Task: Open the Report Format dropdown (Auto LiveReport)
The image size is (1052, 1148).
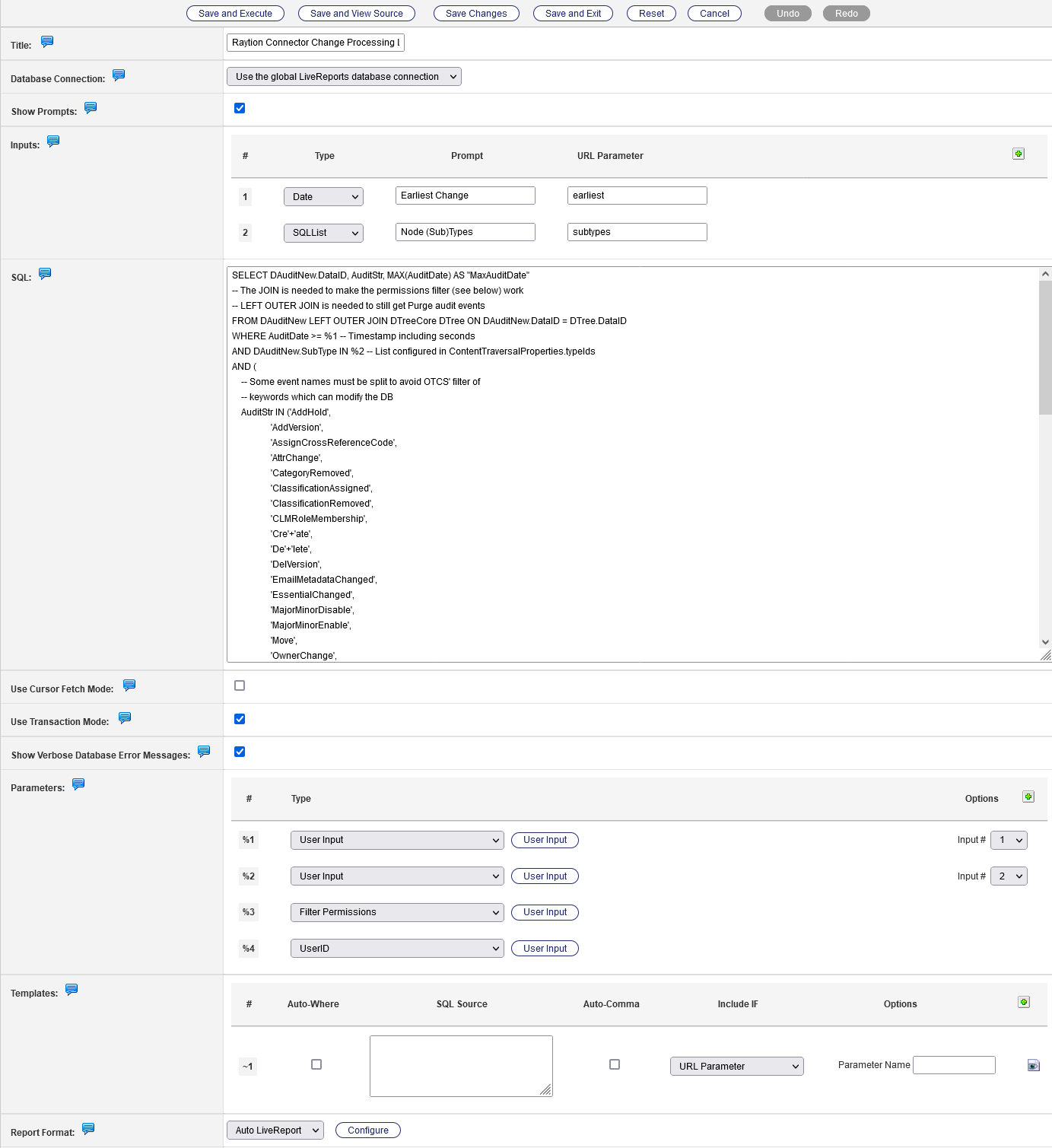Action: pyautogui.click(x=275, y=1130)
